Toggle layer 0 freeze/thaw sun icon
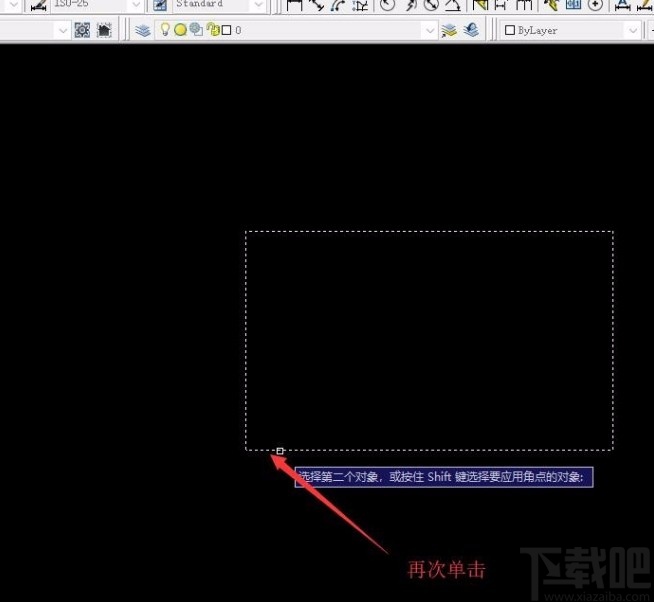The width and height of the screenshot is (654, 602). click(181, 30)
